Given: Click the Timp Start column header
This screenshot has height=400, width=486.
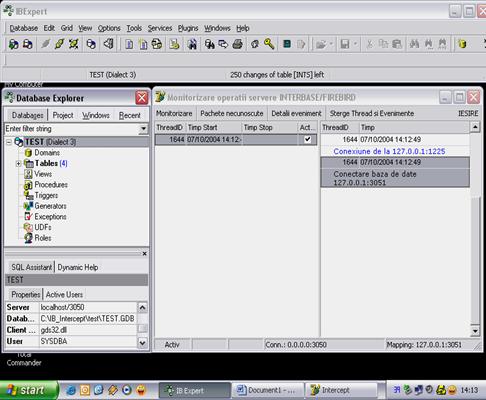Looking at the screenshot, I should [x=213, y=127].
